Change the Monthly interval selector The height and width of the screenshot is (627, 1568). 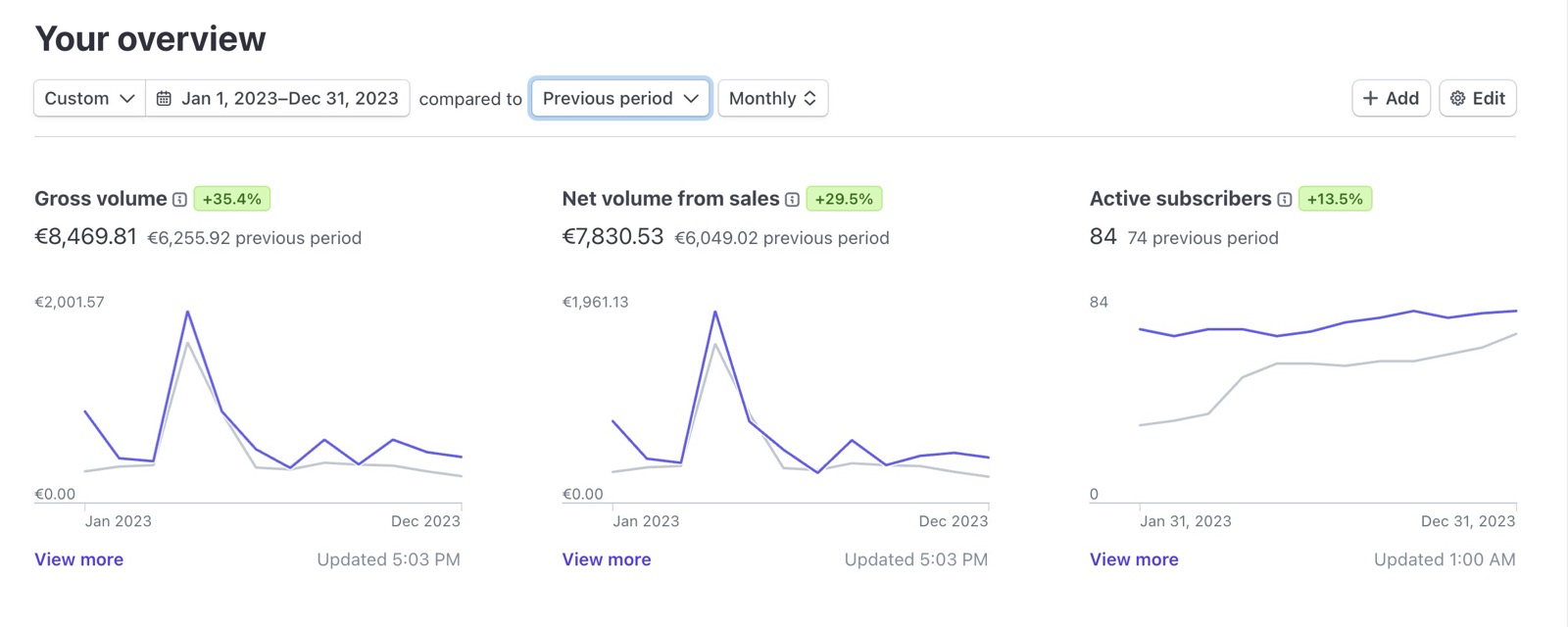click(x=772, y=99)
